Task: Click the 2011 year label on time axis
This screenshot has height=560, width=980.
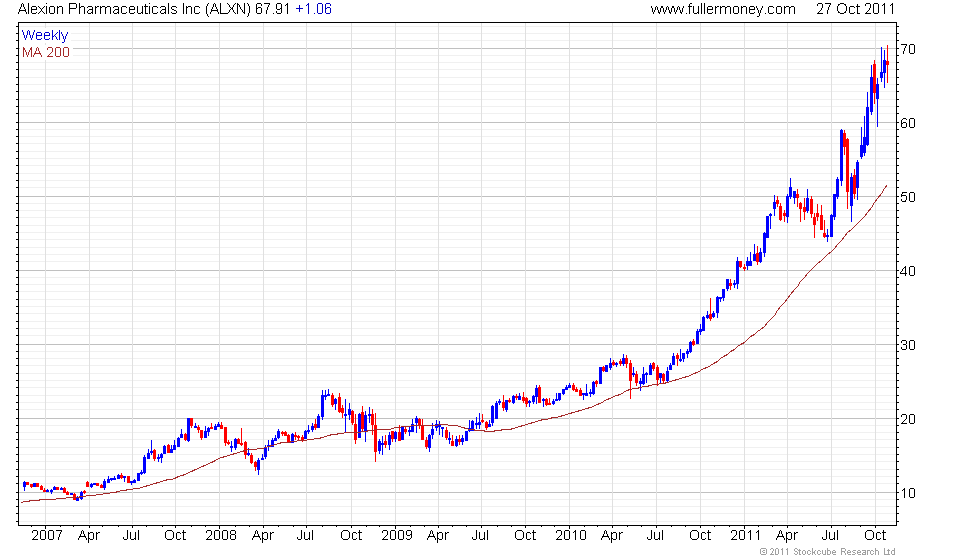Action: [746, 536]
